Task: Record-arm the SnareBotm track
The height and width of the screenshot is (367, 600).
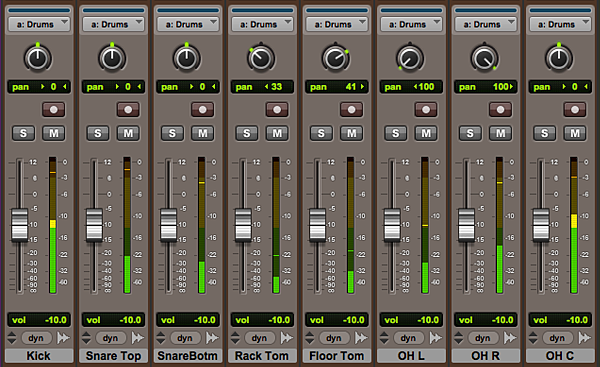Action: point(202,110)
